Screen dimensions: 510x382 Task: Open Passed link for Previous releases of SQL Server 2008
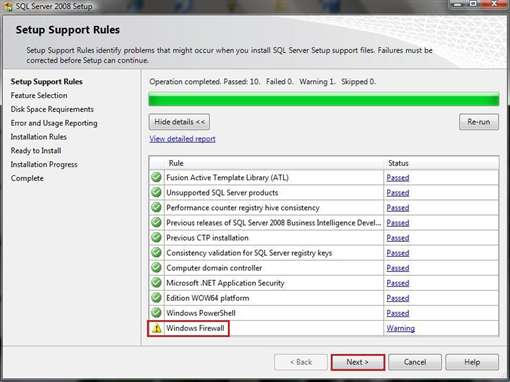pos(398,223)
